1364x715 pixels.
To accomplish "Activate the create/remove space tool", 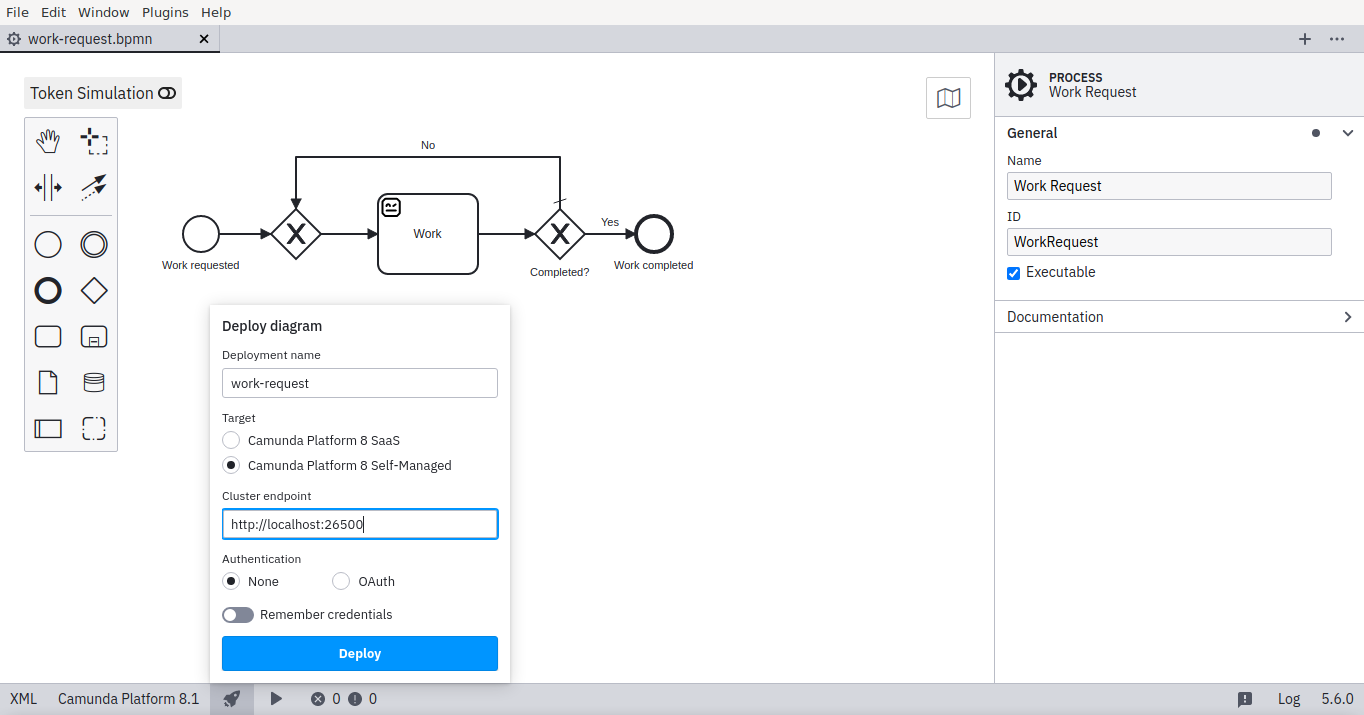I will coord(48,187).
